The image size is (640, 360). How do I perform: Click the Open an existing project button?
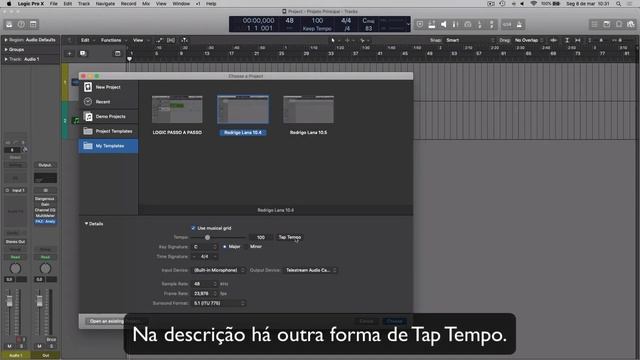[115, 321]
